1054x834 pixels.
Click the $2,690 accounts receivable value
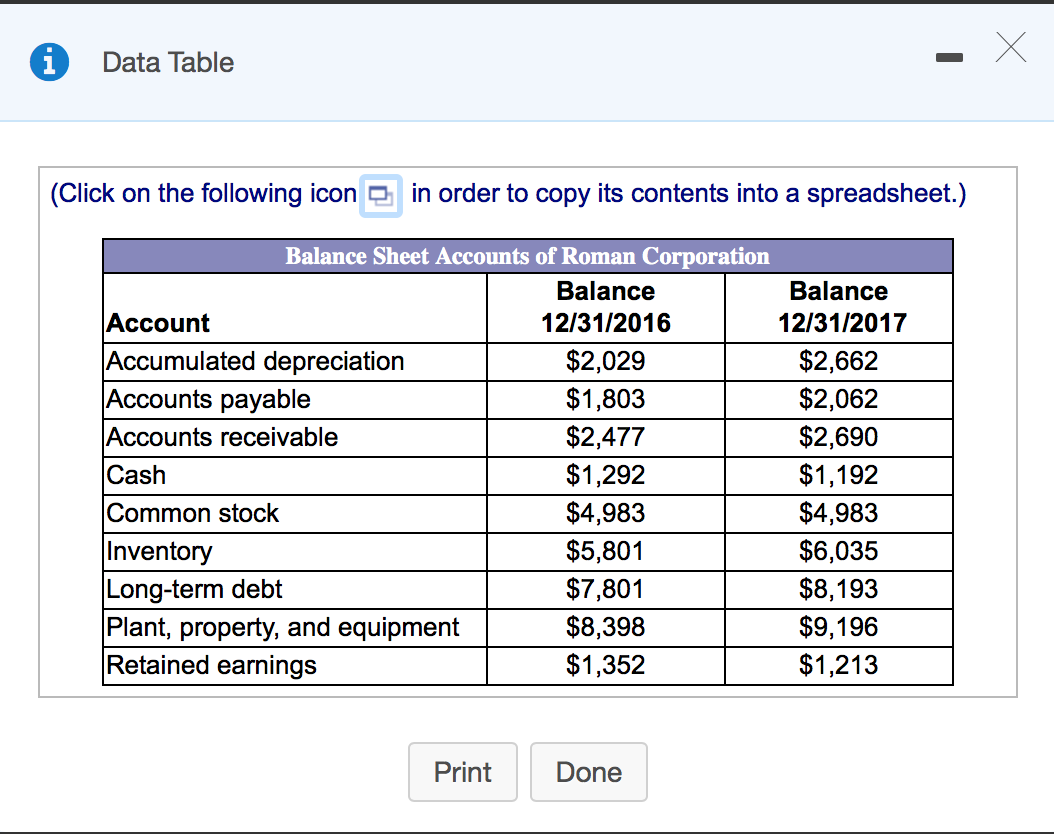tap(839, 437)
